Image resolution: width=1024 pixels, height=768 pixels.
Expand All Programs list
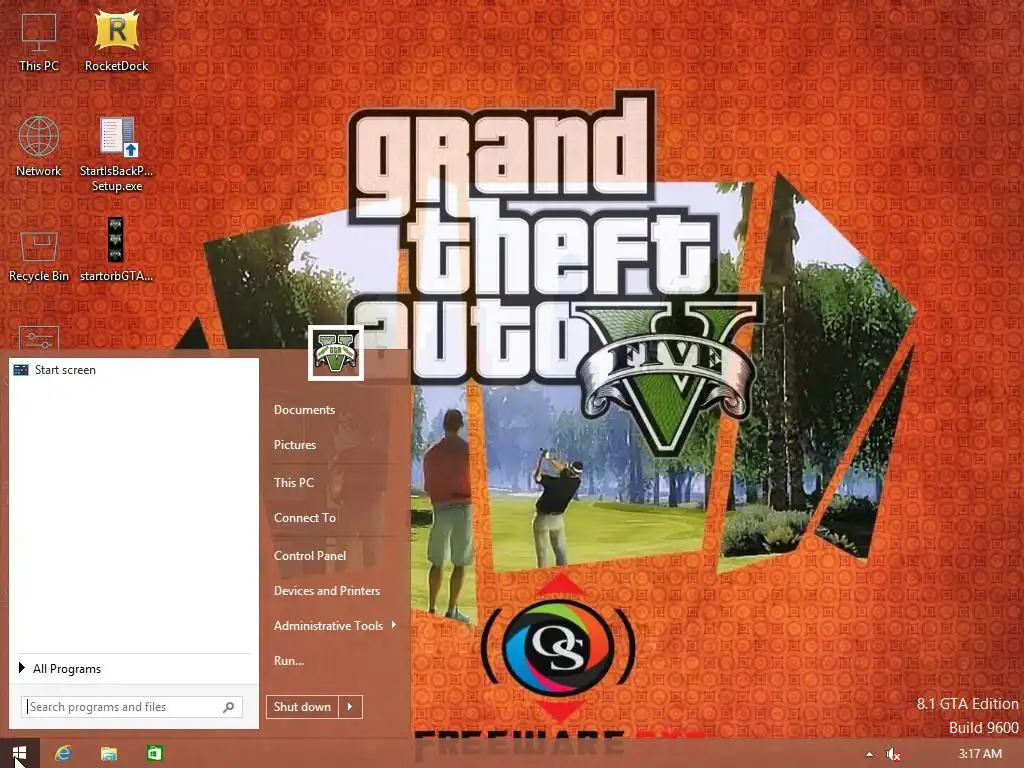click(x=60, y=669)
